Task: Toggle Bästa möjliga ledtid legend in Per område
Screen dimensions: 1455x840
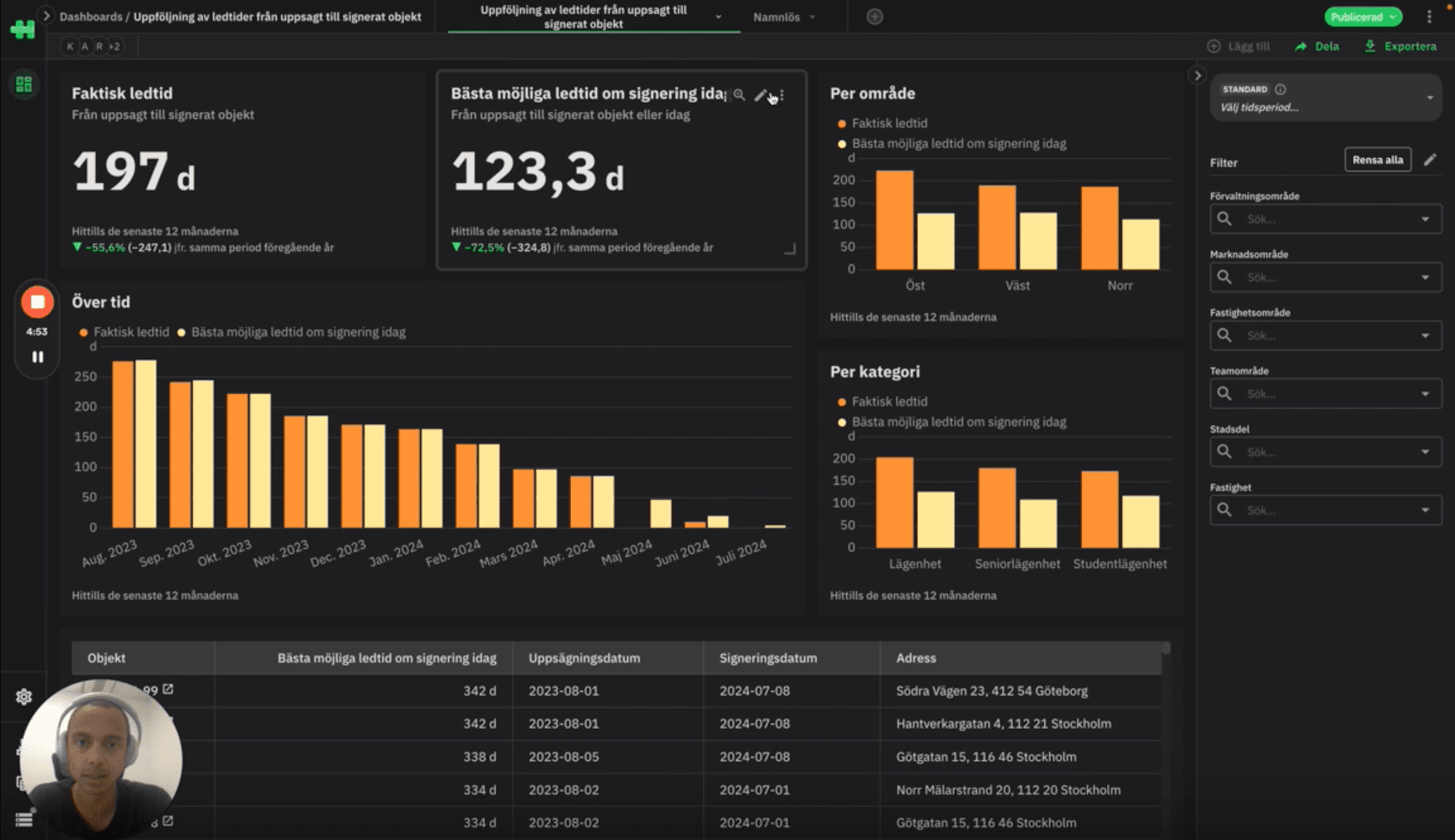Action: coord(951,144)
